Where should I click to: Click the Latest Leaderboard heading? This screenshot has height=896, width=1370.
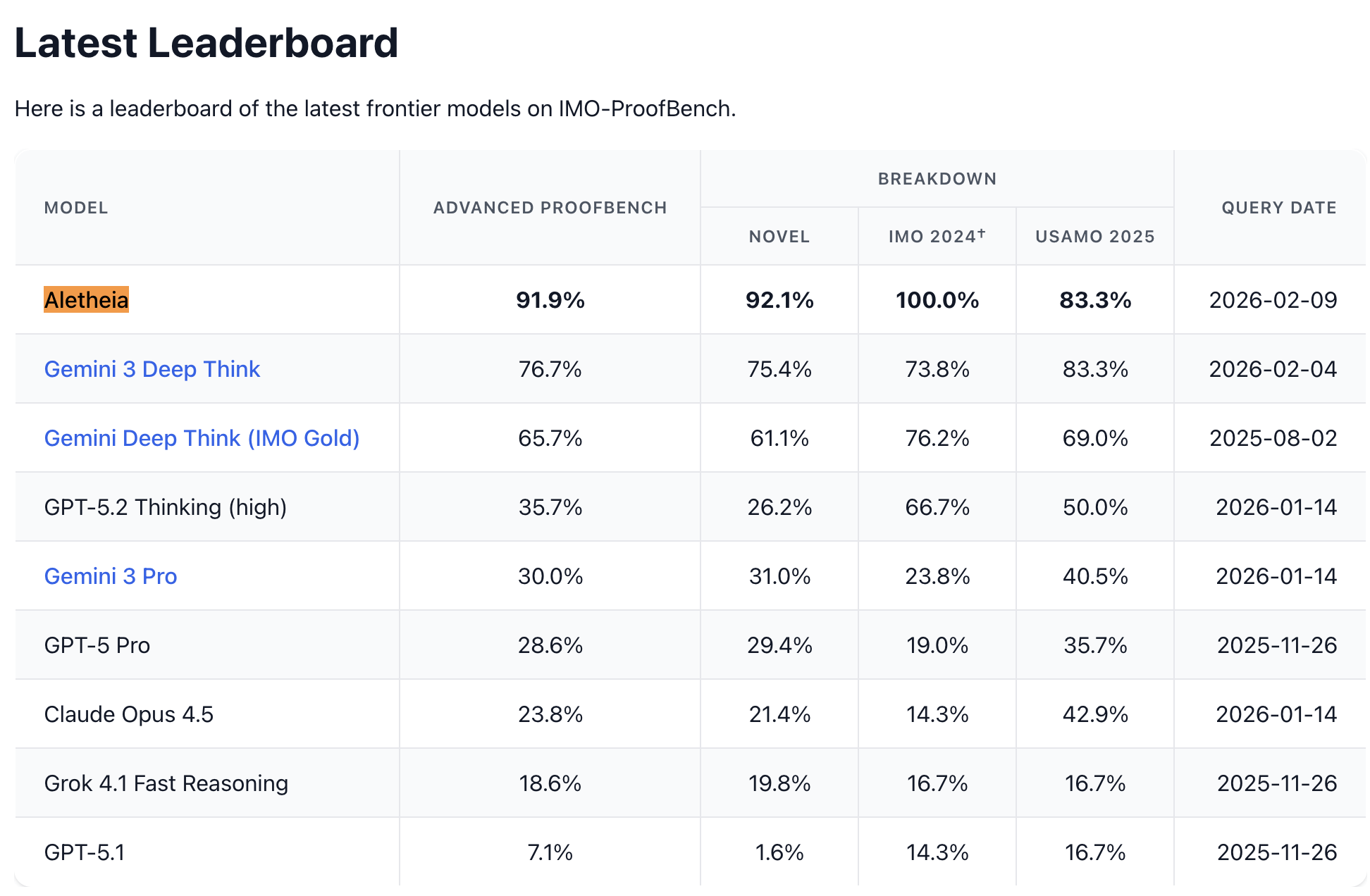206,43
